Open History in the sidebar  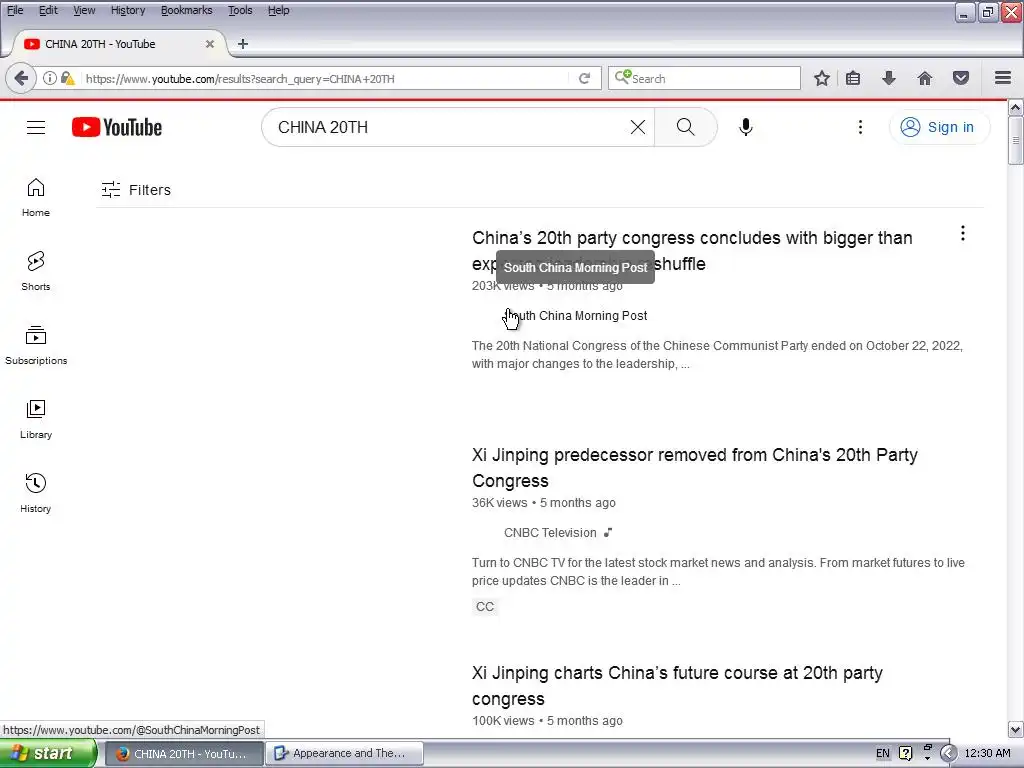pos(36,493)
